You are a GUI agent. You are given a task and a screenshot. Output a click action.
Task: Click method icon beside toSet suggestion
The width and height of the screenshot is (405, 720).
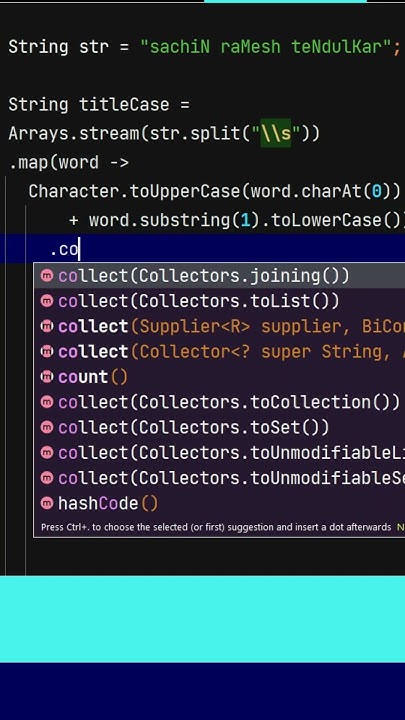[47, 428]
